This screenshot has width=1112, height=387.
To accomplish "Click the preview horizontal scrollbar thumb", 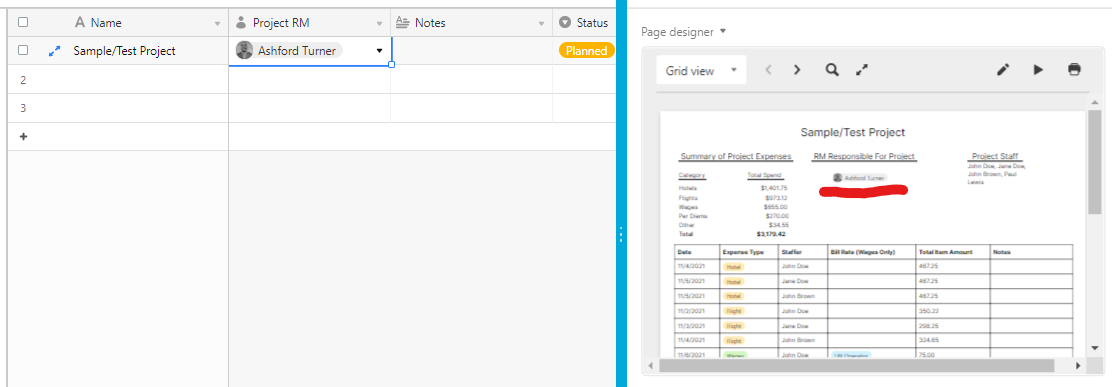I will point(857,366).
